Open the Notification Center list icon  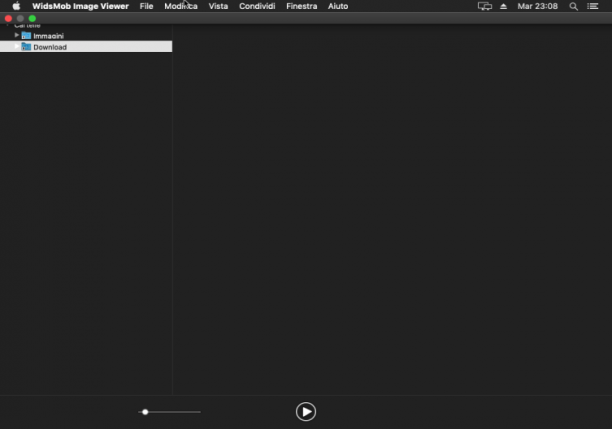click(592, 6)
